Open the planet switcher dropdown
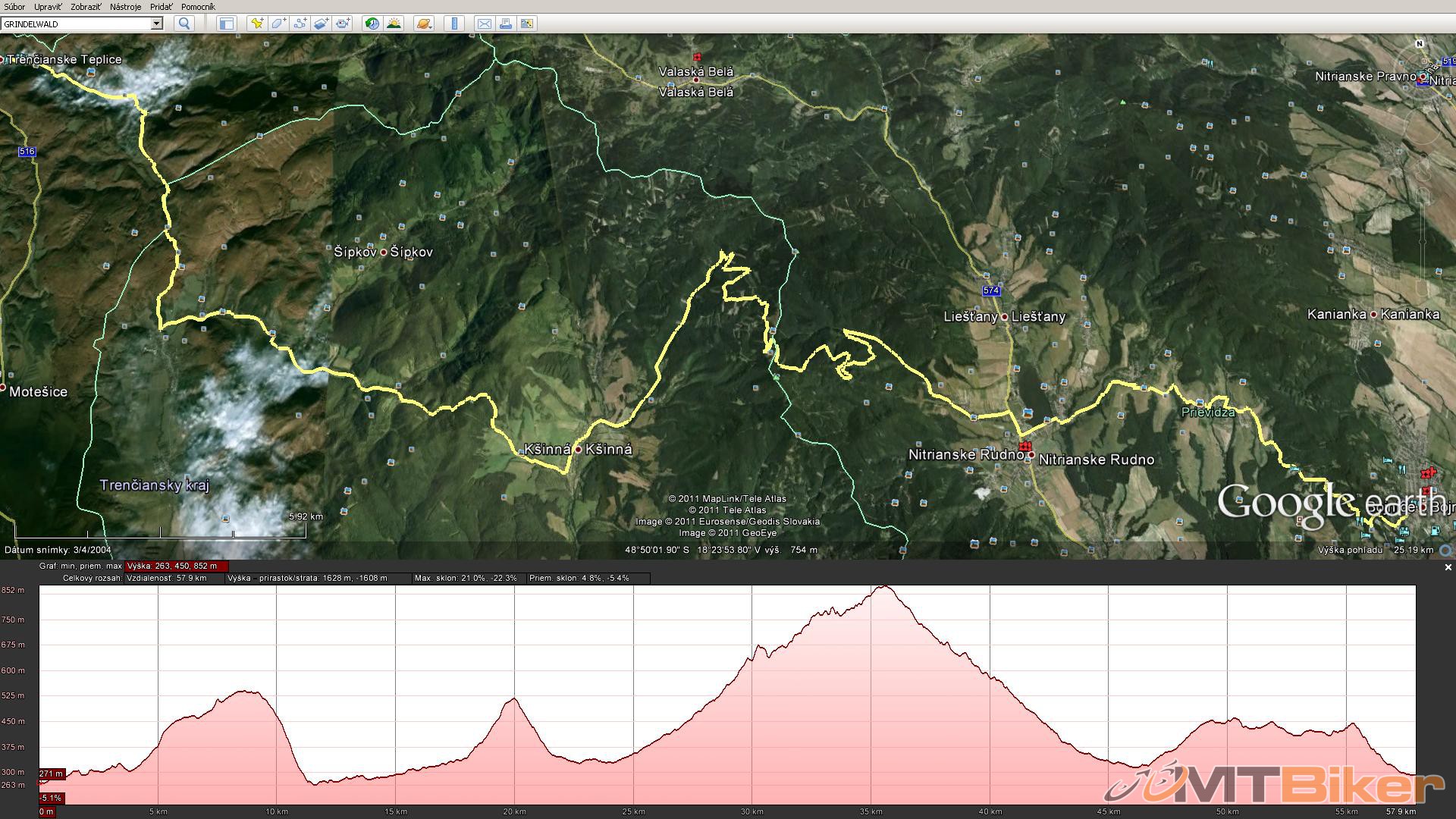 [x=423, y=24]
